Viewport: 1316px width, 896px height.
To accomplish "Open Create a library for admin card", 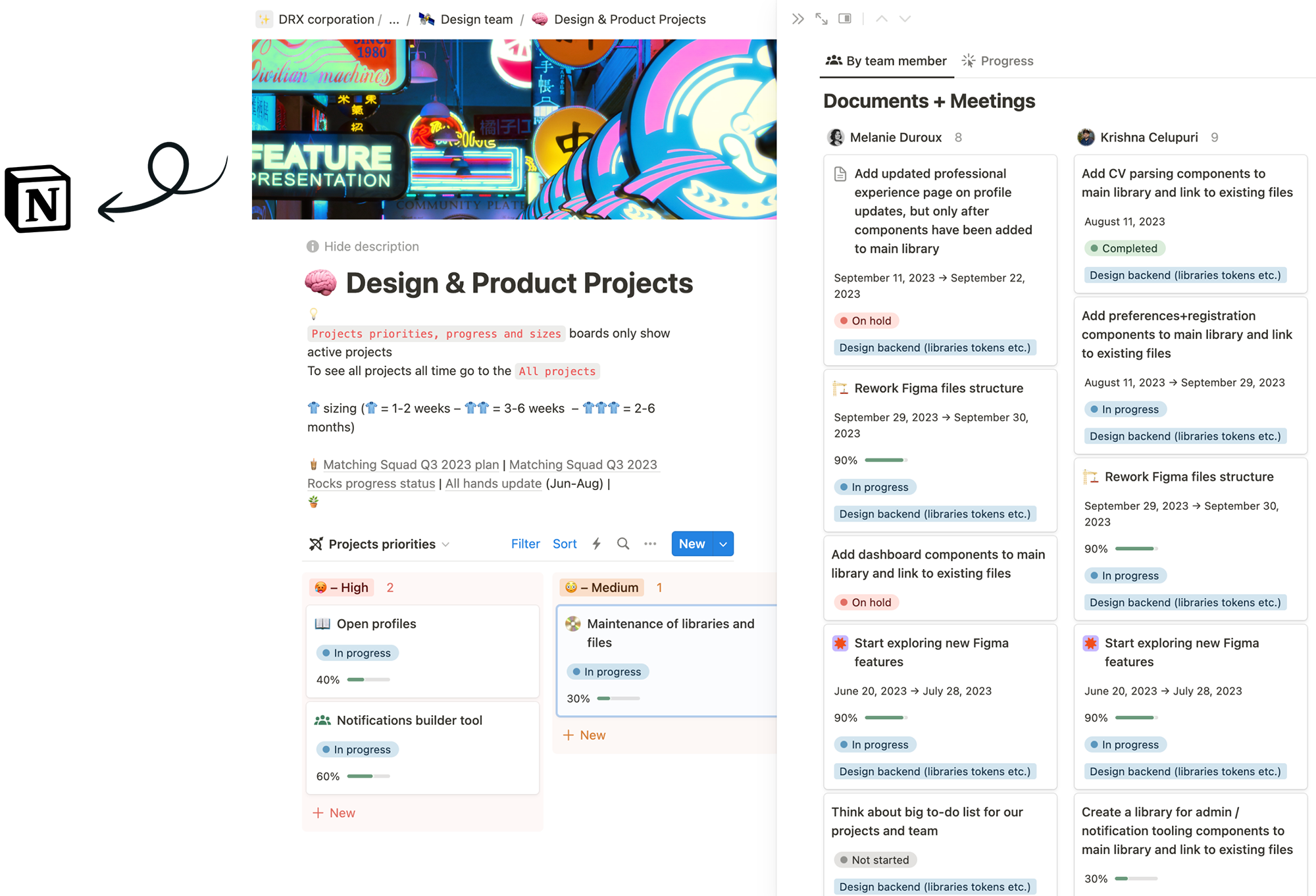I will (1190, 845).
